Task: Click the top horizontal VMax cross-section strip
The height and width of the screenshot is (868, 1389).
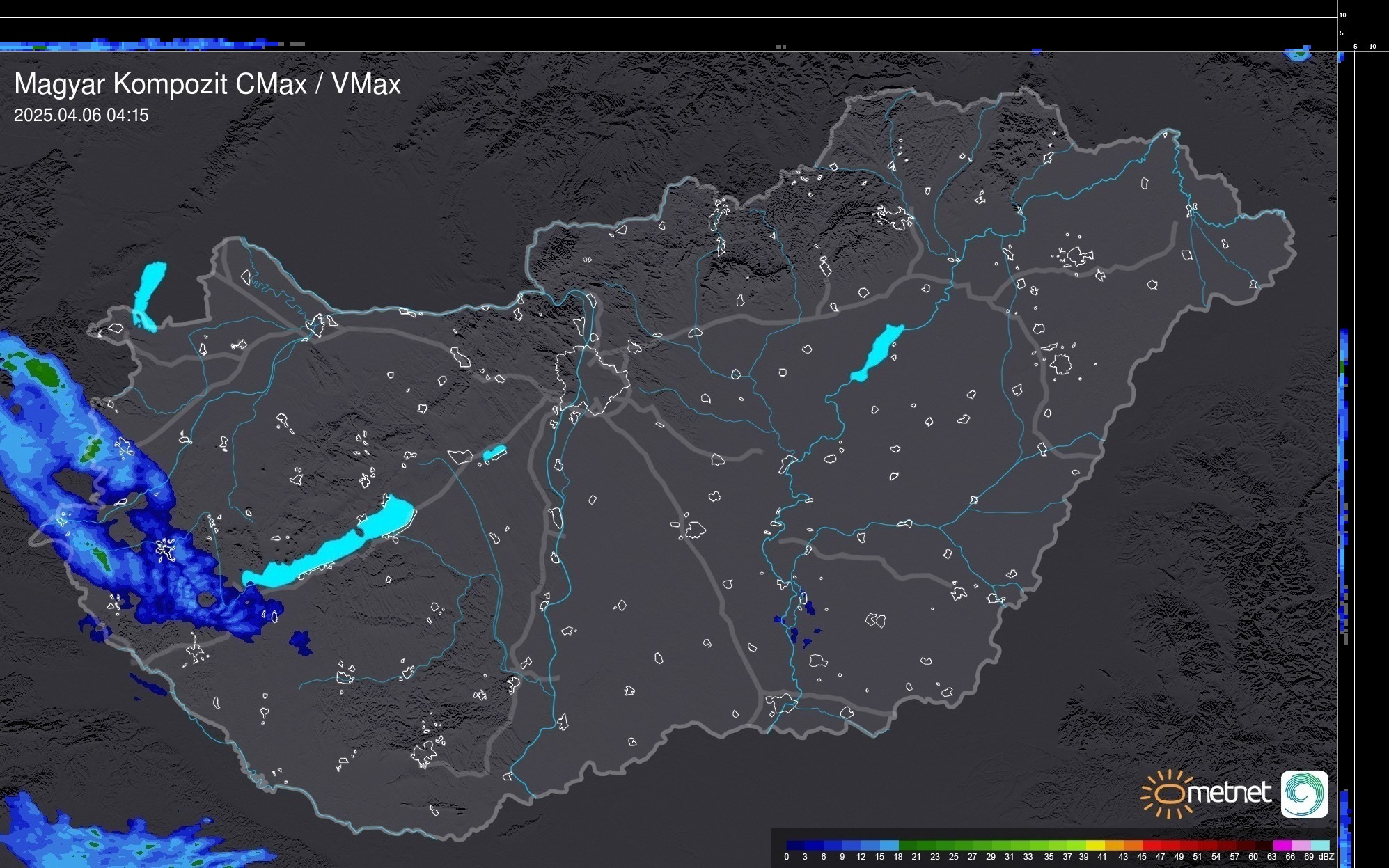Action: (x=139, y=45)
